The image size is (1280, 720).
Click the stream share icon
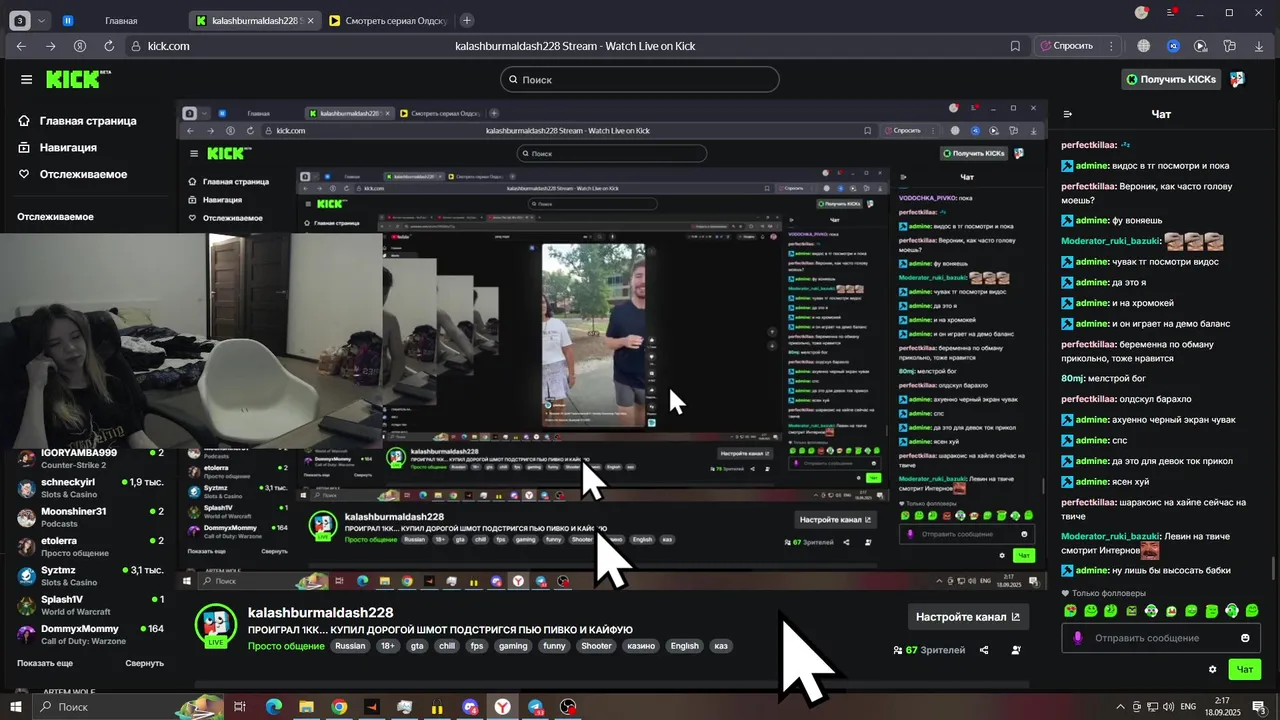point(984,650)
